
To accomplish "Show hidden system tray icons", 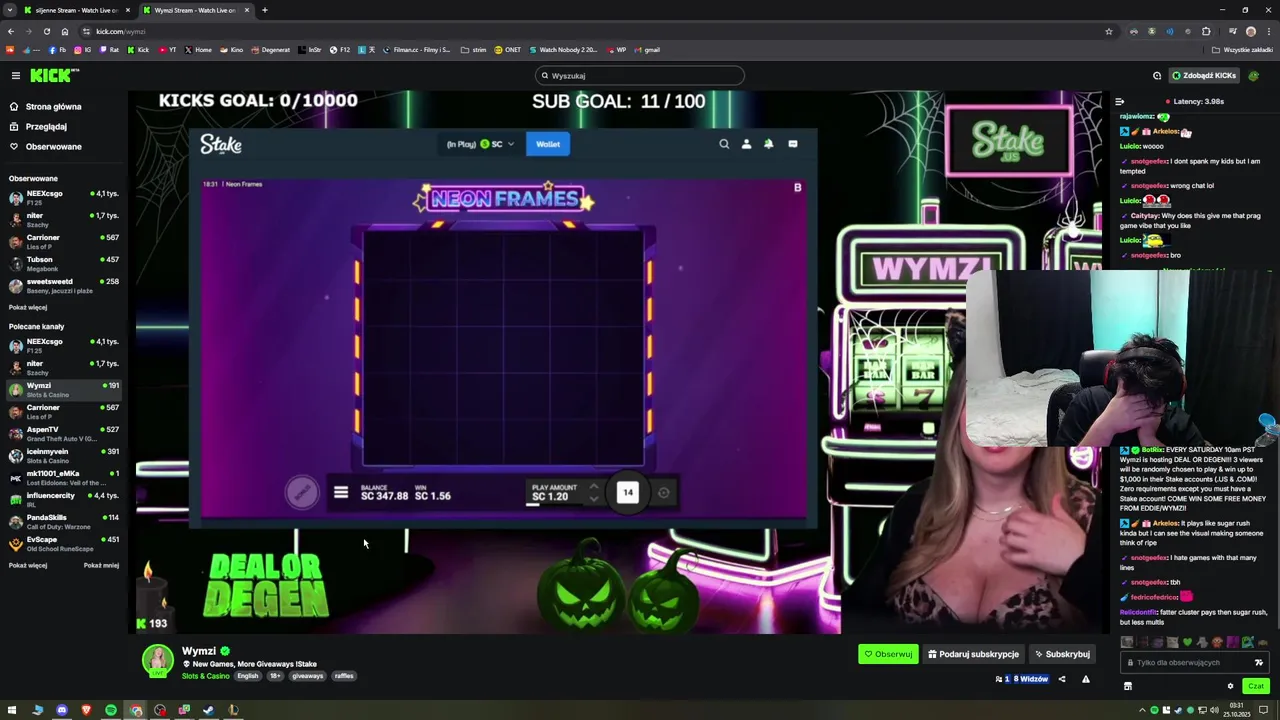I will (x=1143, y=710).
